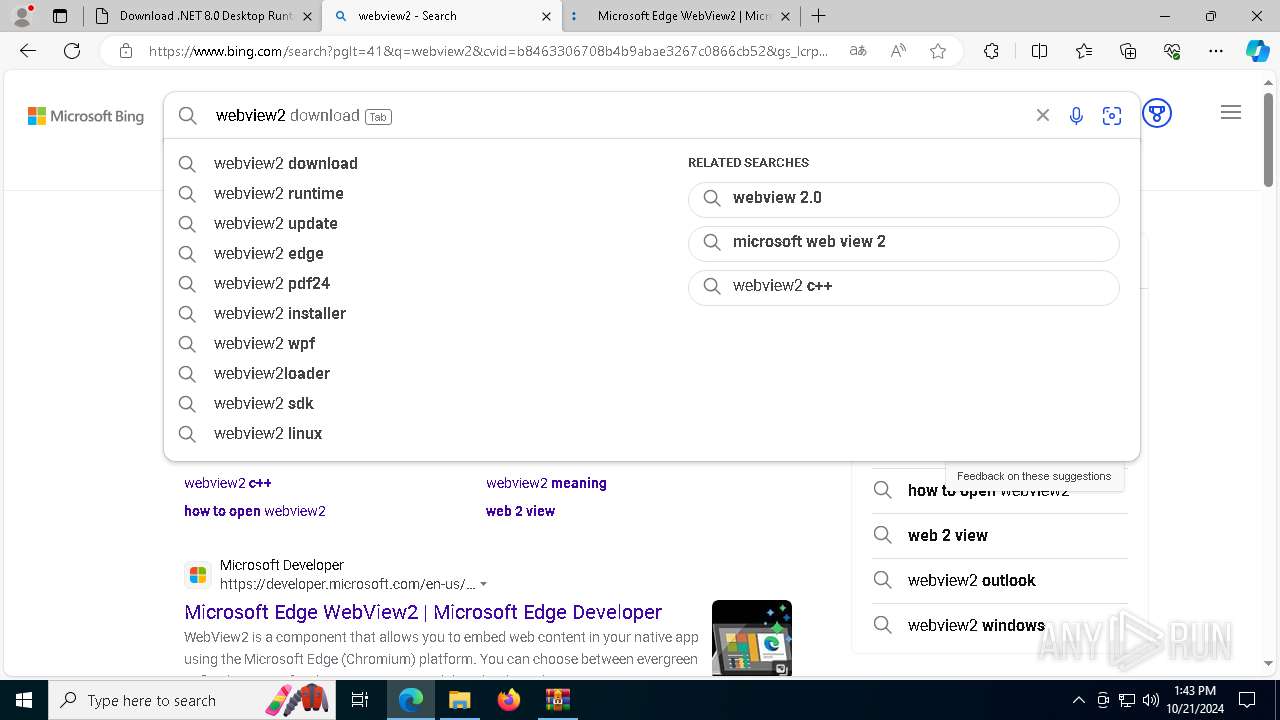The image size is (1280, 720).
Task: Open the webview2 meaning link
Action: coord(546,483)
